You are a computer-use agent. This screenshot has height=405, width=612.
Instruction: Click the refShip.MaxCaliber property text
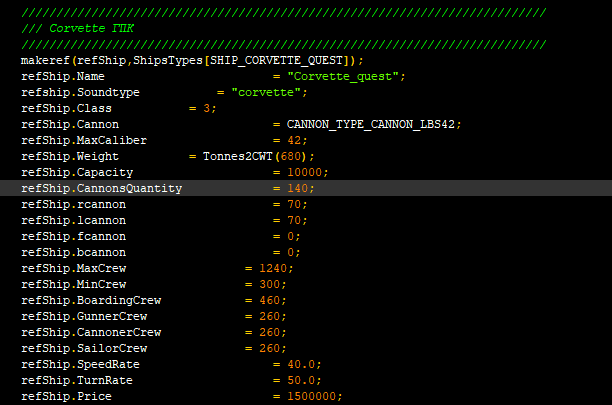click(84, 140)
